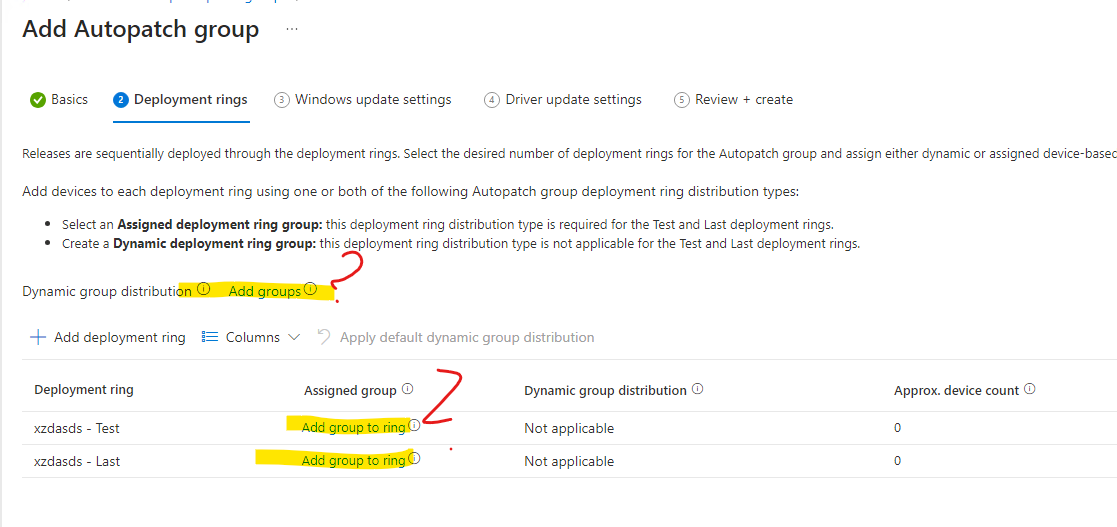Viewport: 1117px width, 527px height.
Task: Select the xzdasds - Test ring row
Action: pyautogui.click(x=569, y=428)
